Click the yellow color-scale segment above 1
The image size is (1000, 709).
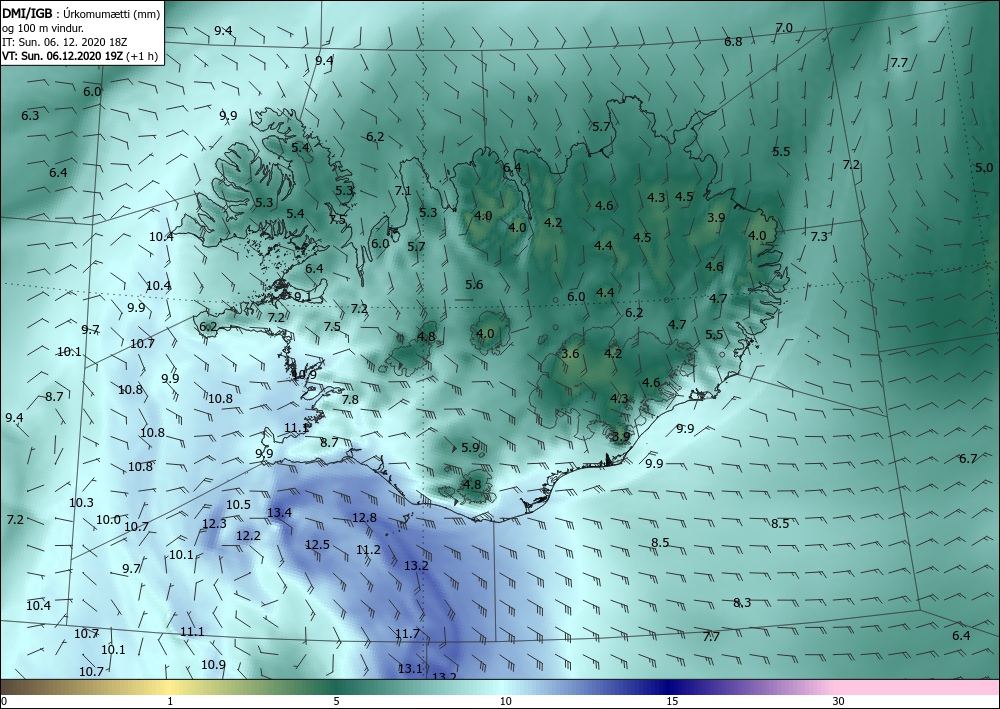tap(170, 687)
